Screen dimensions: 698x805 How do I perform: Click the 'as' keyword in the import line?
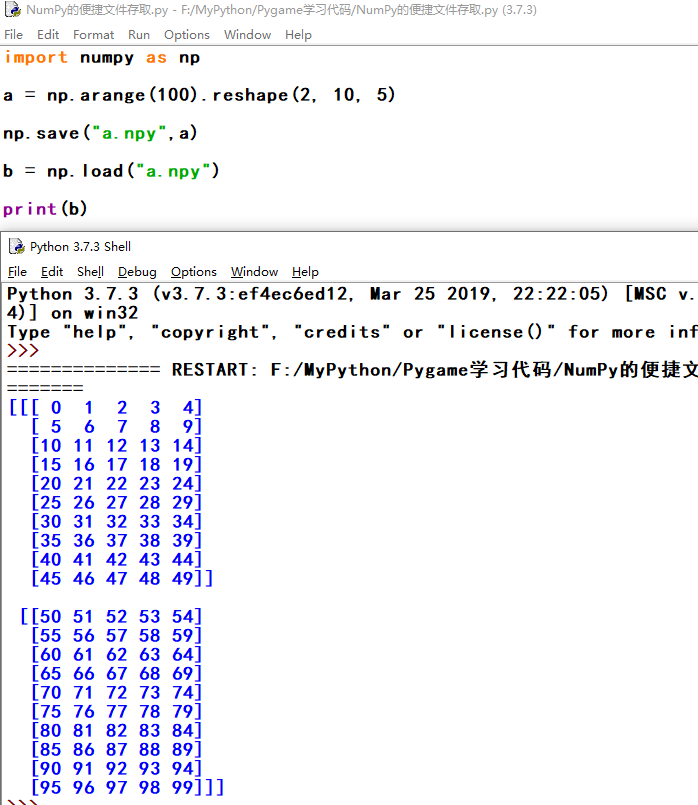coord(156,58)
